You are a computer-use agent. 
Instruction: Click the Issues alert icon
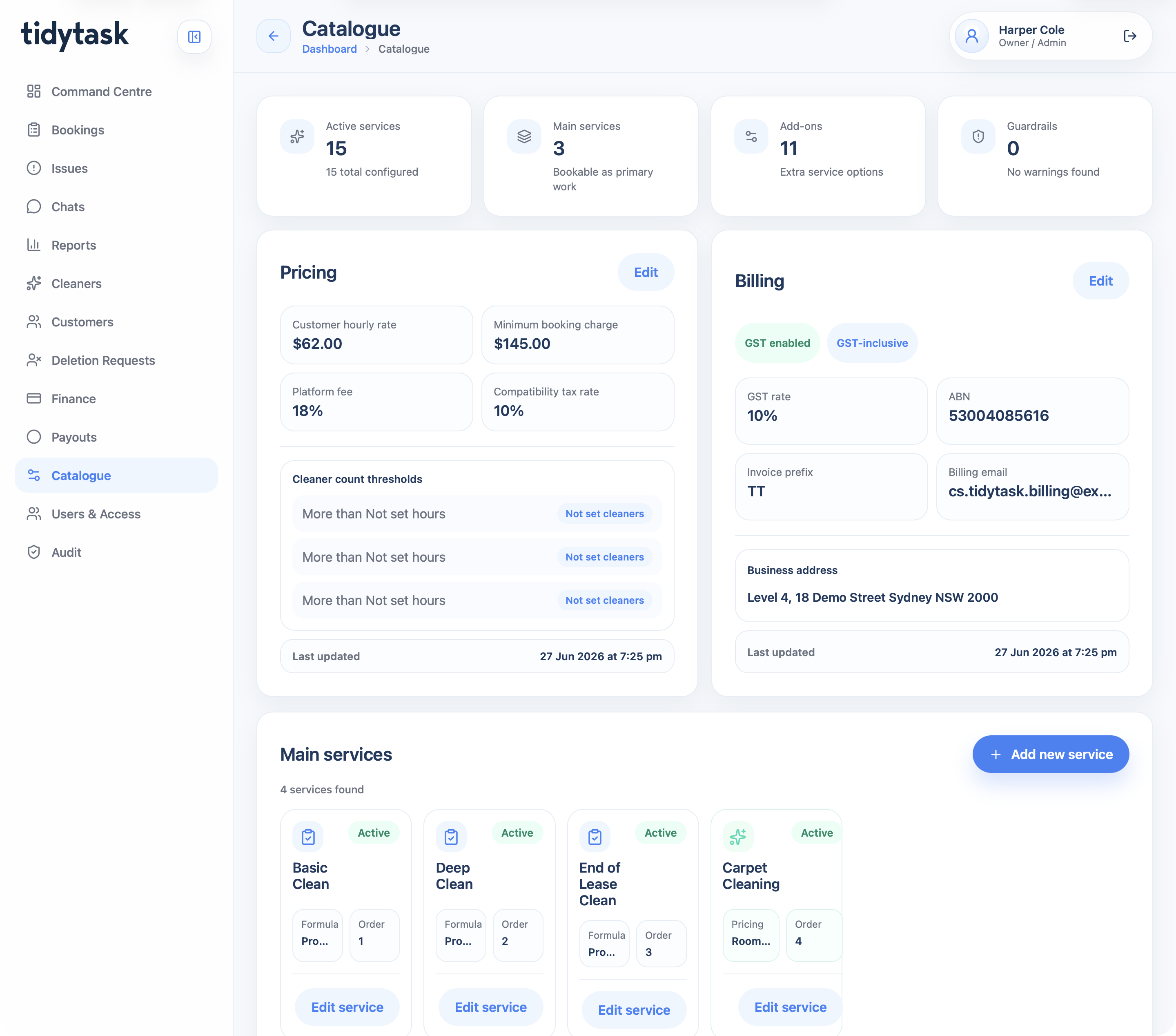pyautogui.click(x=34, y=168)
